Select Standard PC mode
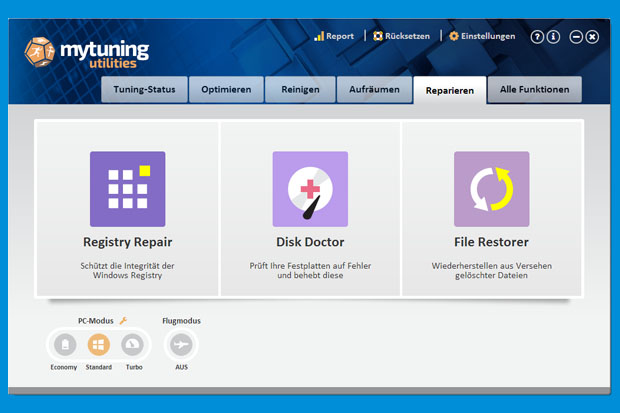Viewport: 620px width, 413px height. click(98, 344)
